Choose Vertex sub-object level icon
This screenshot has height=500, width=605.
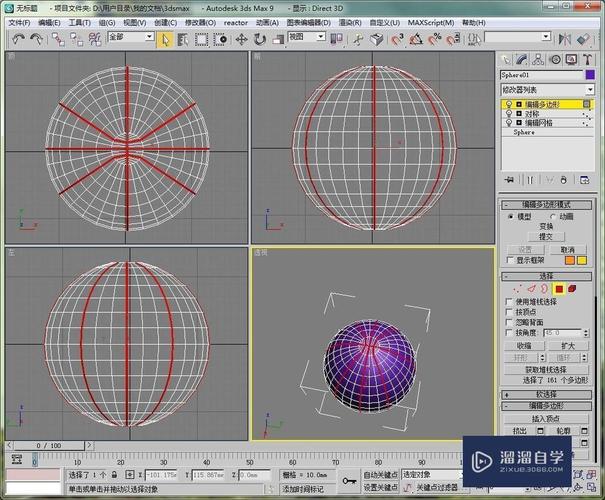pos(517,289)
